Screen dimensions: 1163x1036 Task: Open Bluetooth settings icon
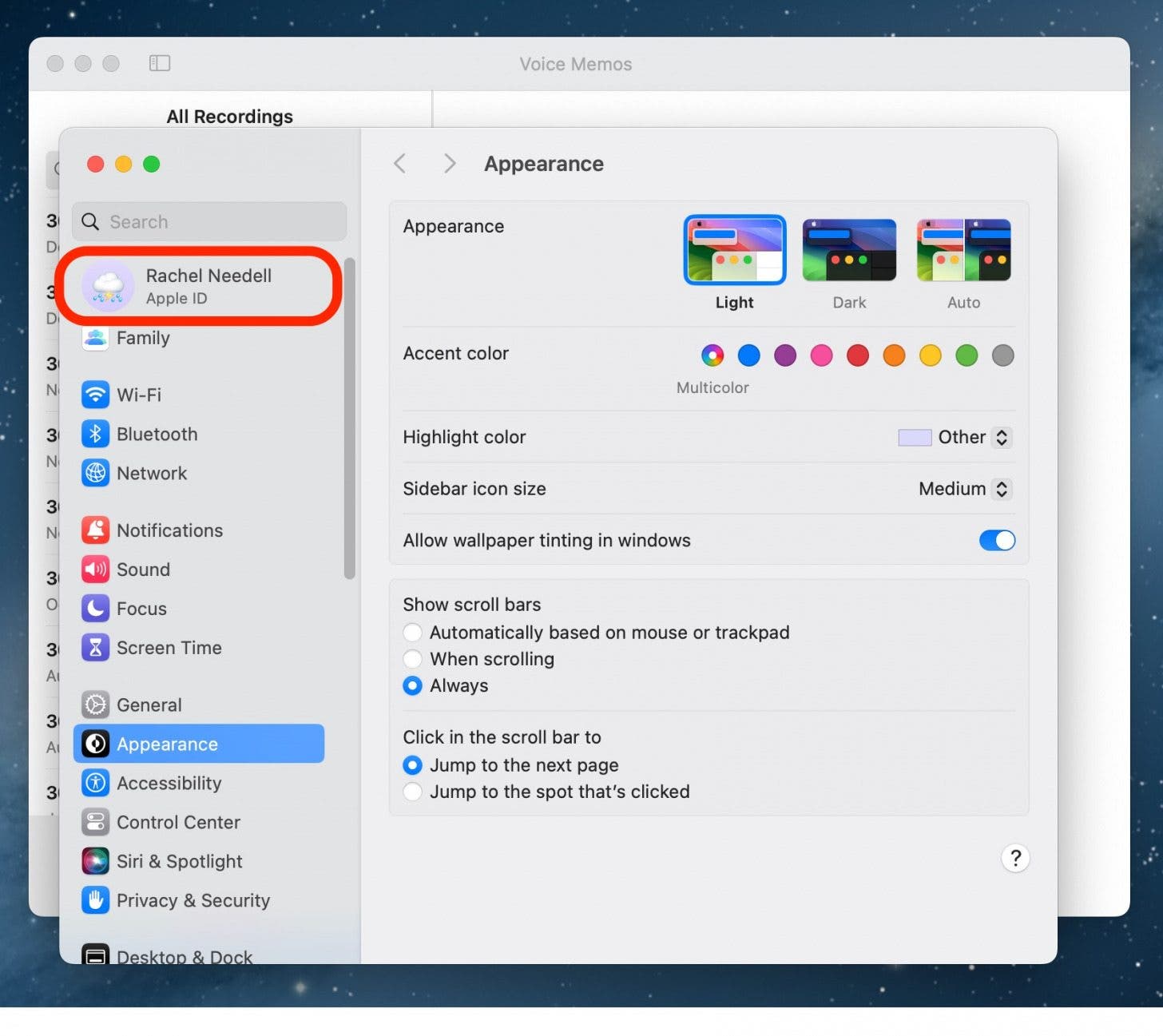[96, 434]
